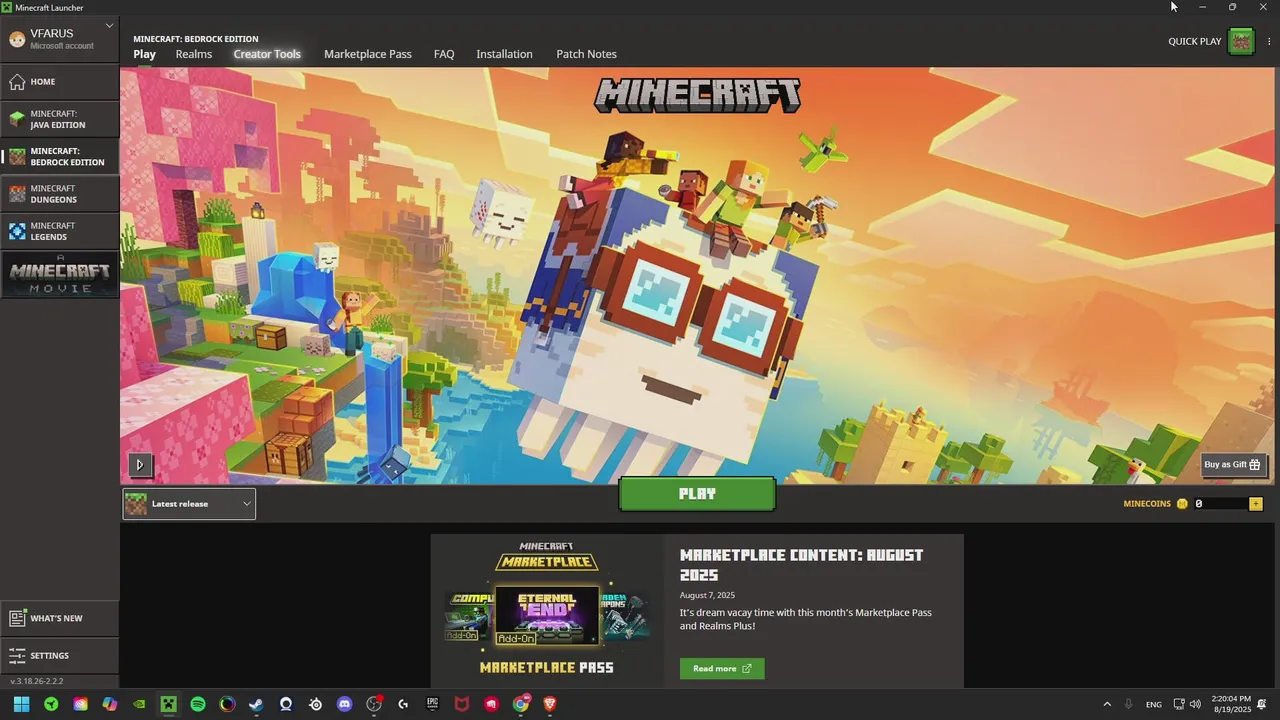This screenshot has height=720, width=1280.
Task: Switch to the Play tab
Action: [145, 54]
